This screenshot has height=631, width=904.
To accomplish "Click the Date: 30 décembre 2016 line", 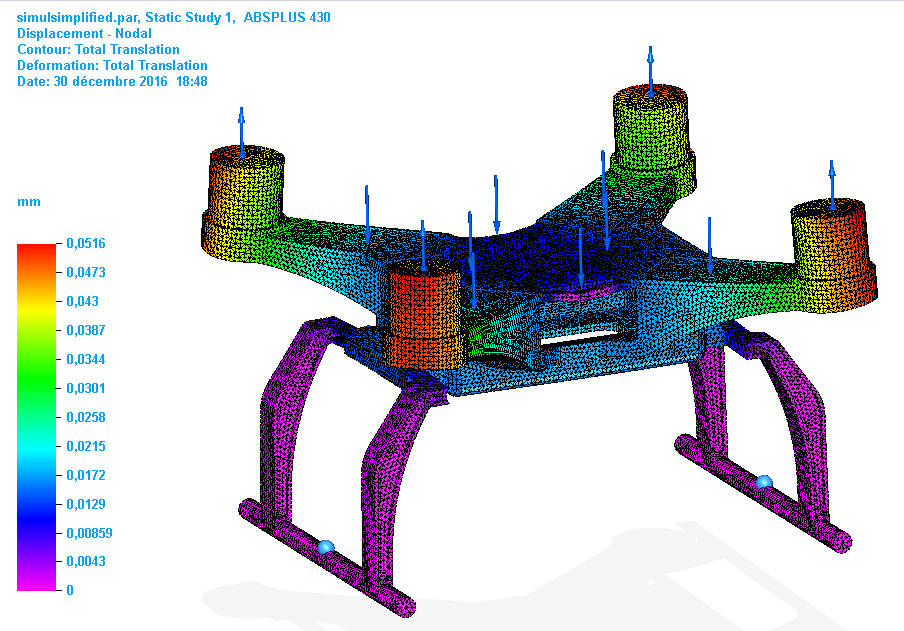I will [x=112, y=81].
